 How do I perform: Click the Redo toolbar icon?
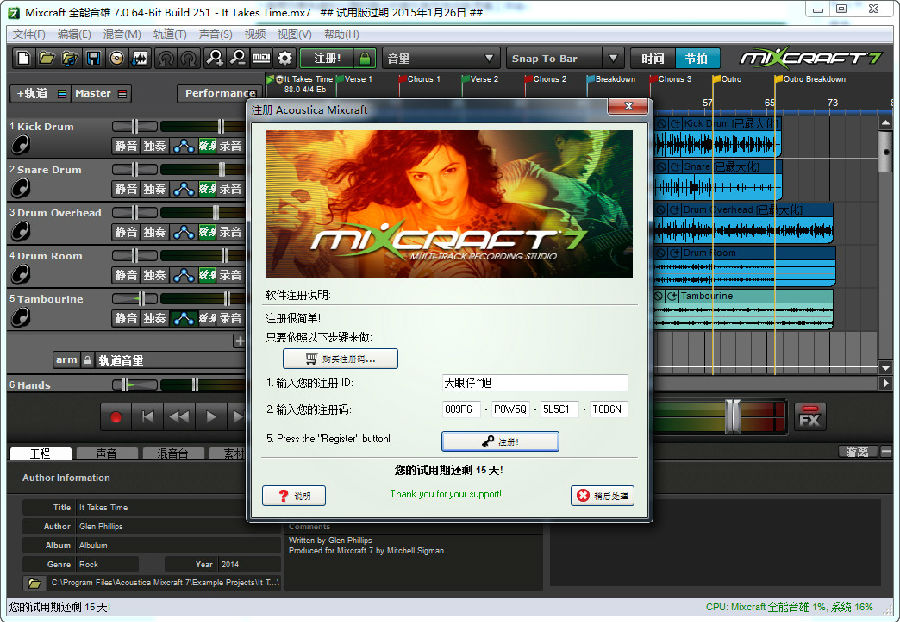pyautogui.click(x=189, y=58)
